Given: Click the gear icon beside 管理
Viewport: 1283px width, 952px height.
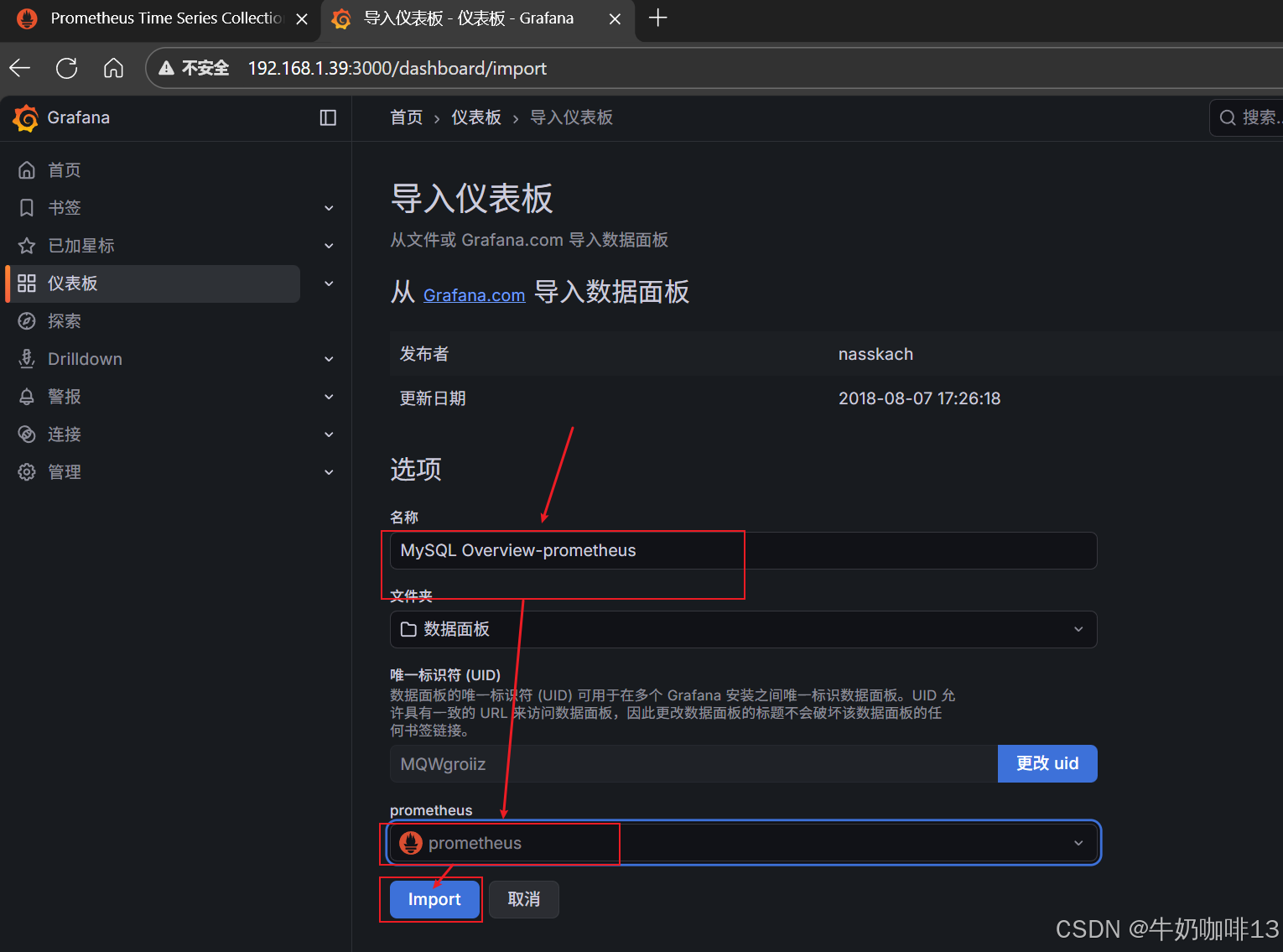Looking at the screenshot, I should [x=27, y=472].
